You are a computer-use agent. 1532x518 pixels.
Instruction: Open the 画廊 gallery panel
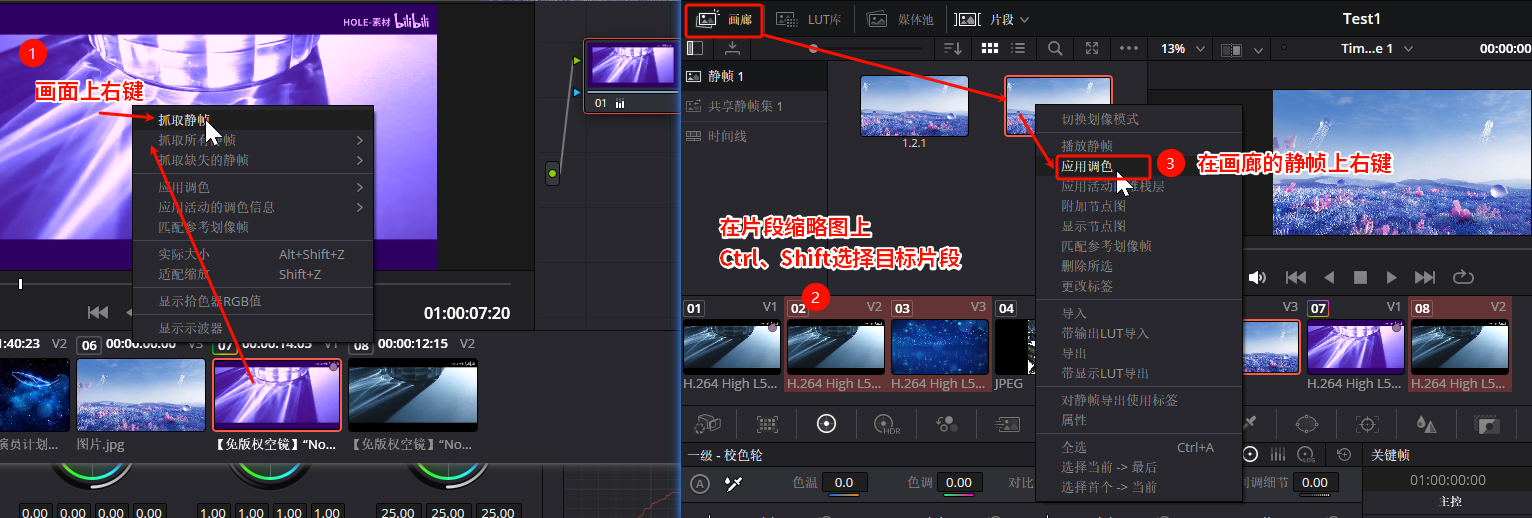724,19
